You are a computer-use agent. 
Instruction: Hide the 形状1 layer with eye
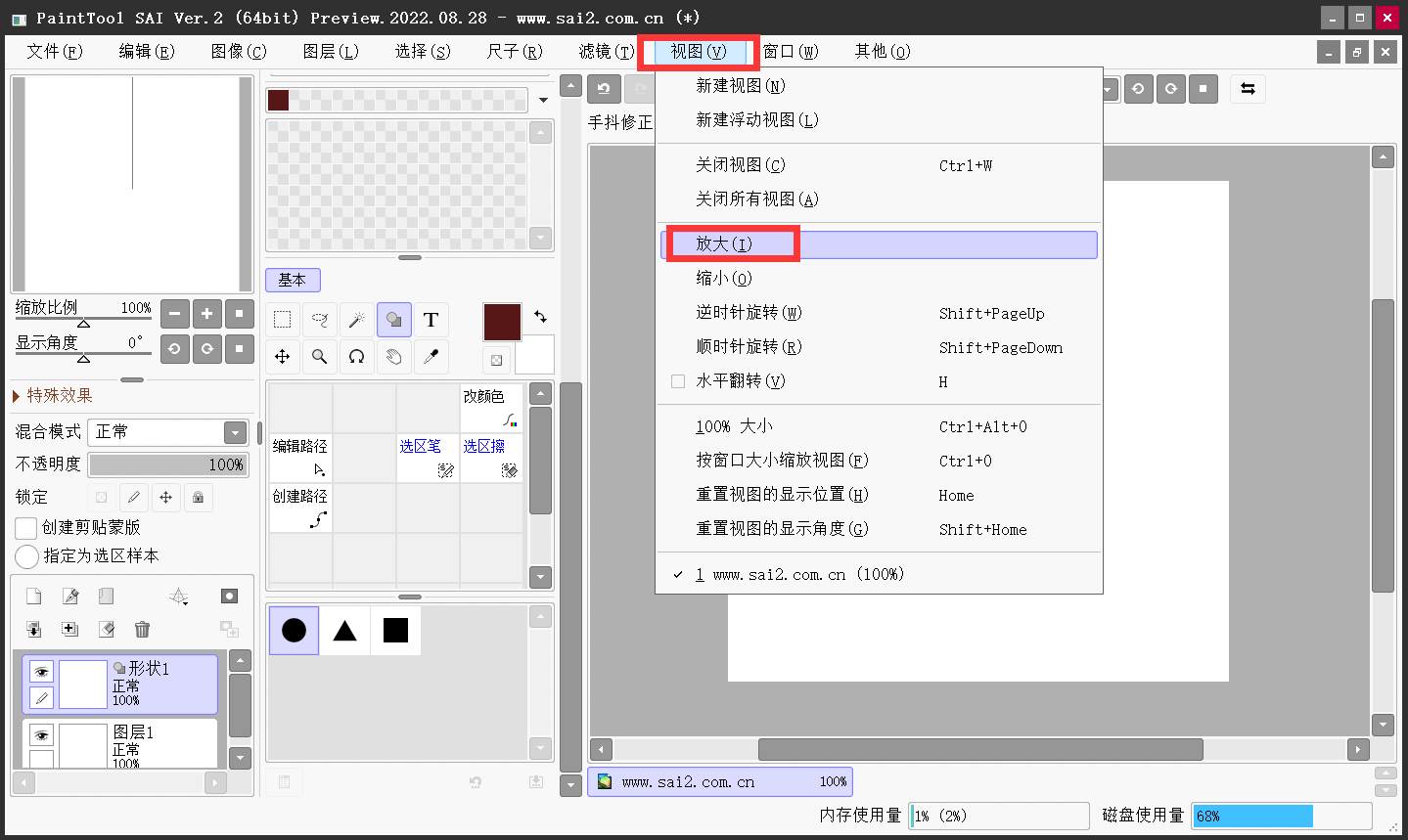pos(41,672)
